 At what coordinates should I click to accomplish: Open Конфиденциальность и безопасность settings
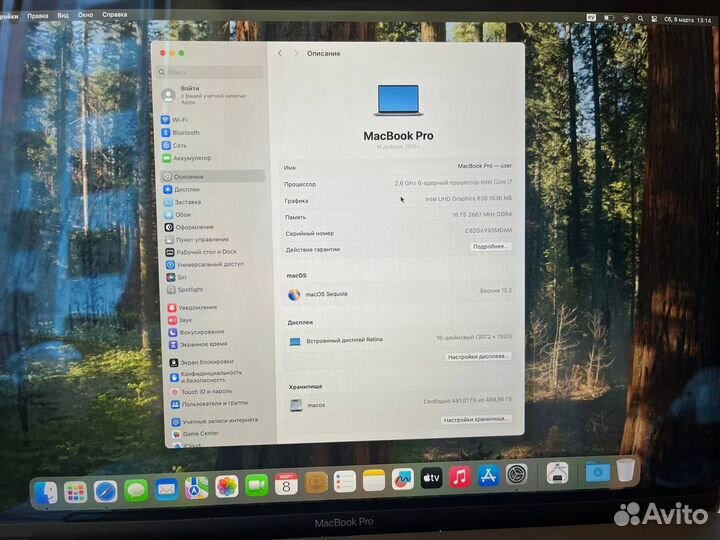(206, 377)
